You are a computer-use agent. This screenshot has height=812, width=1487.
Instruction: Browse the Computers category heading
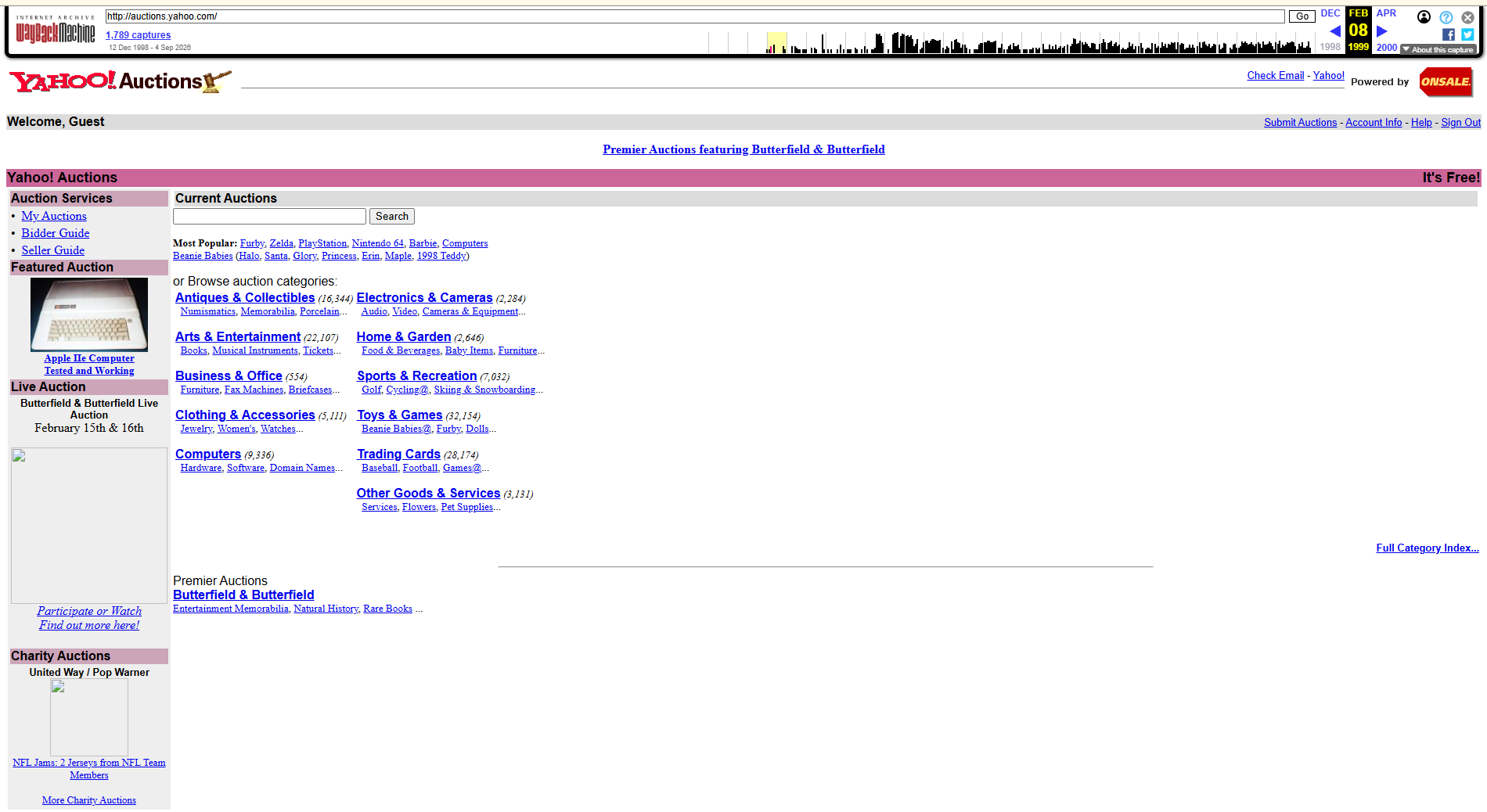pos(208,455)
